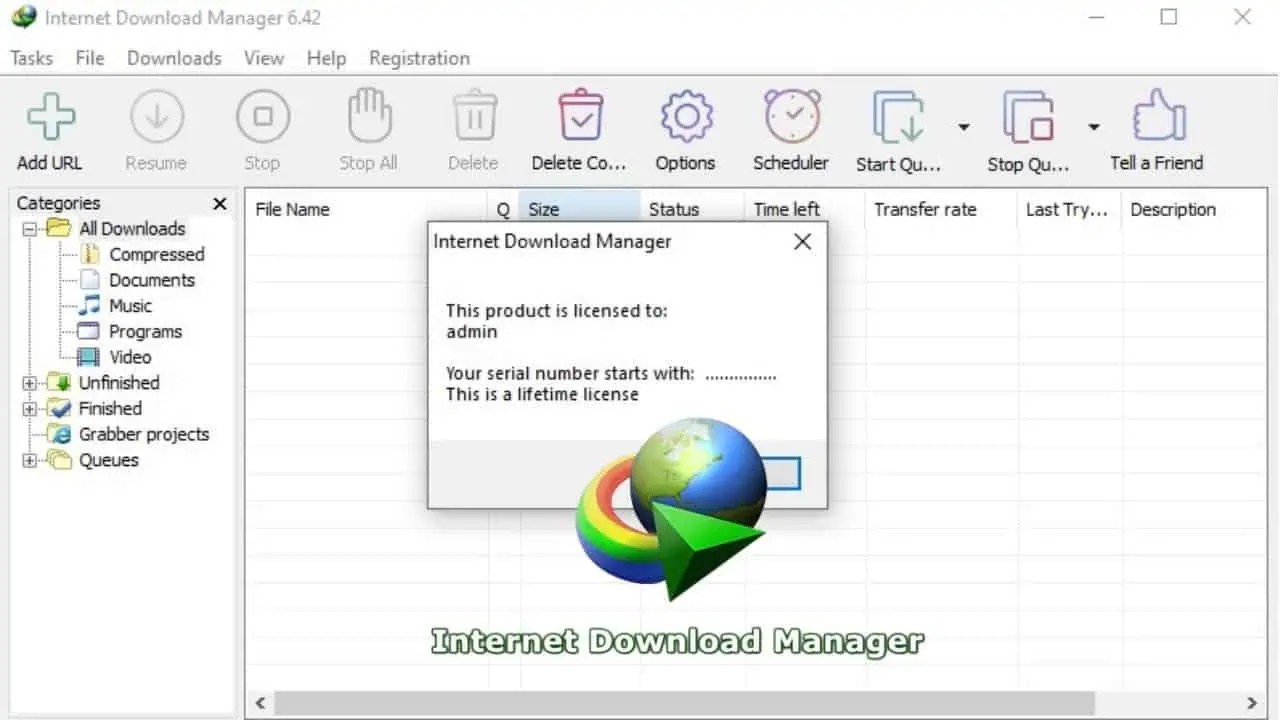Select Grabber projects in the tree
Viewport: 1280px width, 720px height.
(144, 434)
